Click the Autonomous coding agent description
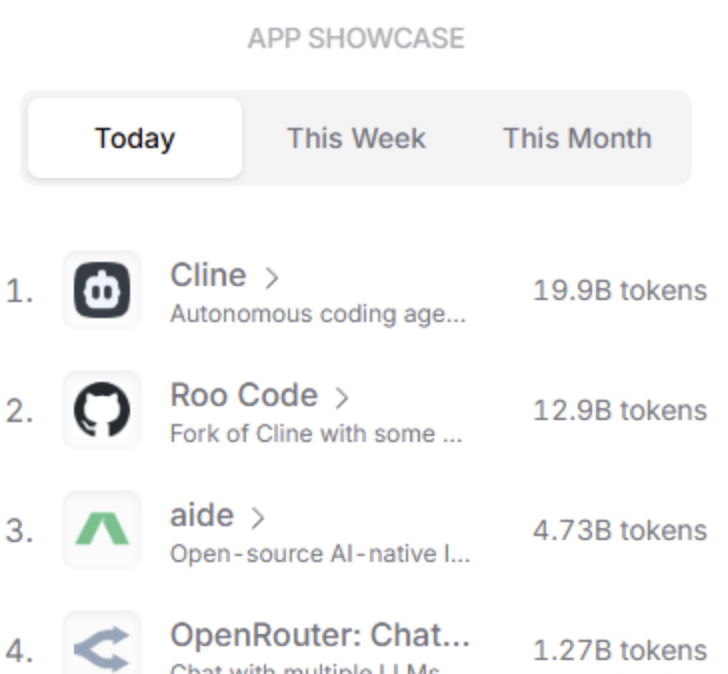The image size is (728, 674). (x=318, y=314)
